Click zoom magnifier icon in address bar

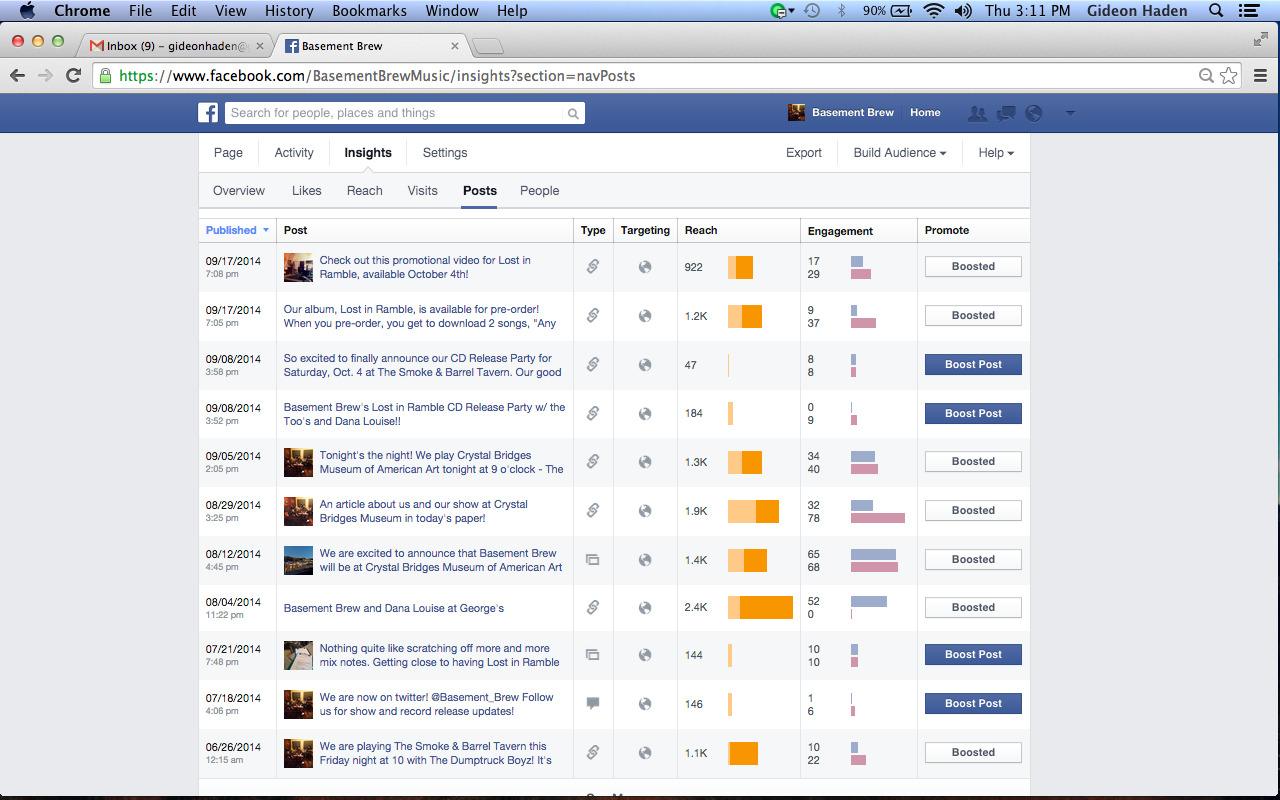1207,76
